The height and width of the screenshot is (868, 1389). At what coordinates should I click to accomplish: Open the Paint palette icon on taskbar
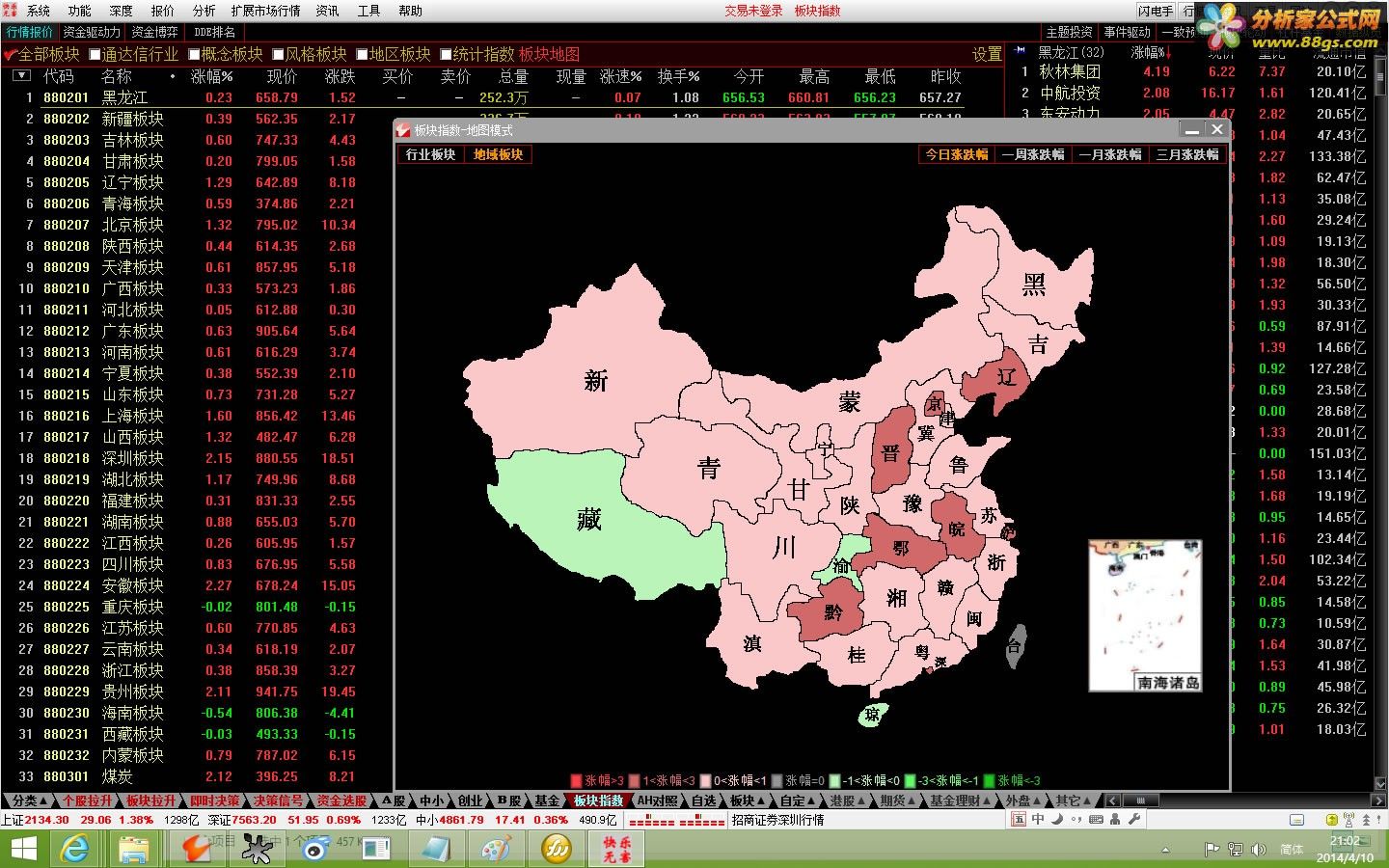pos(497,849)
